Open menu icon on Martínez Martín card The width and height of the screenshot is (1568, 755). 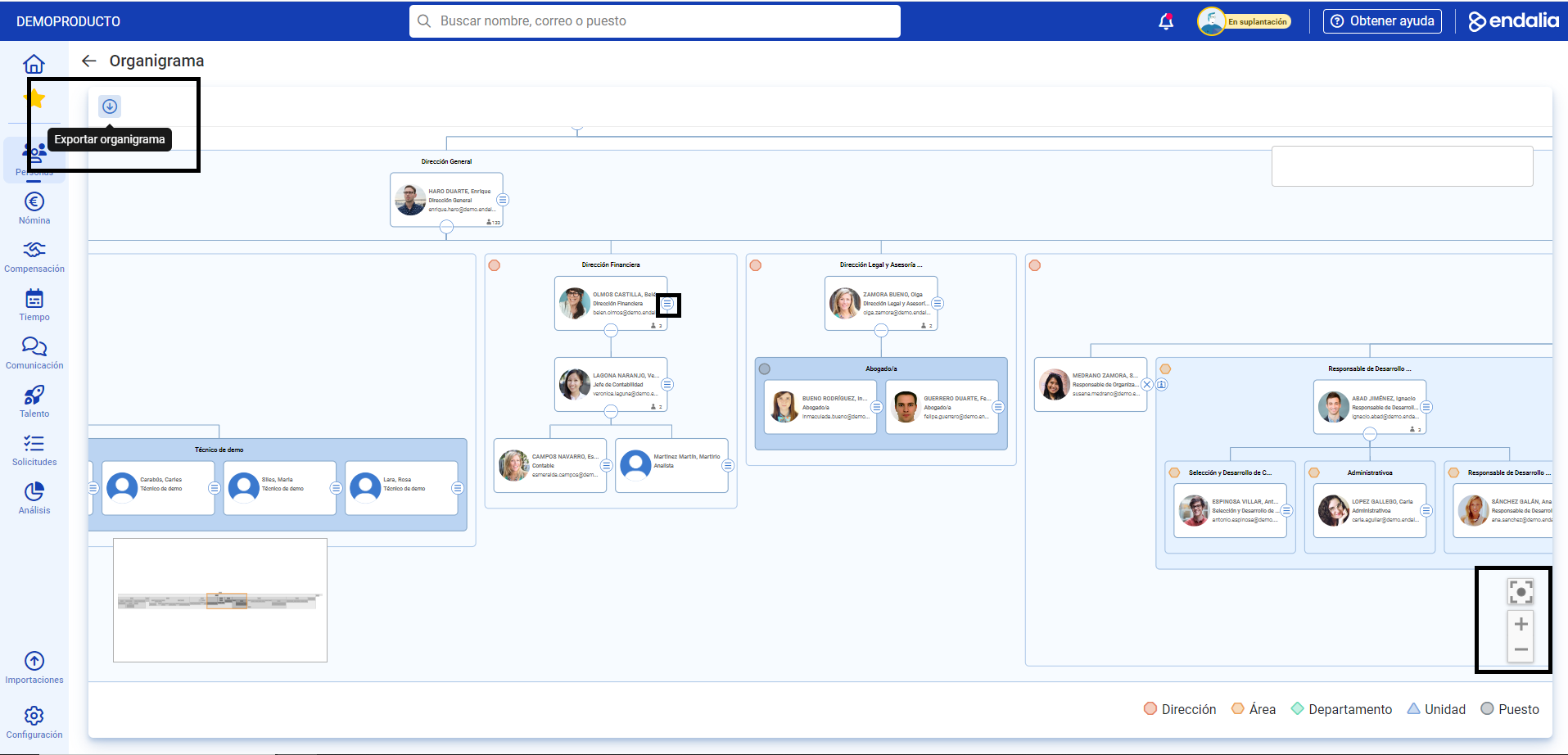pos(728,465)
